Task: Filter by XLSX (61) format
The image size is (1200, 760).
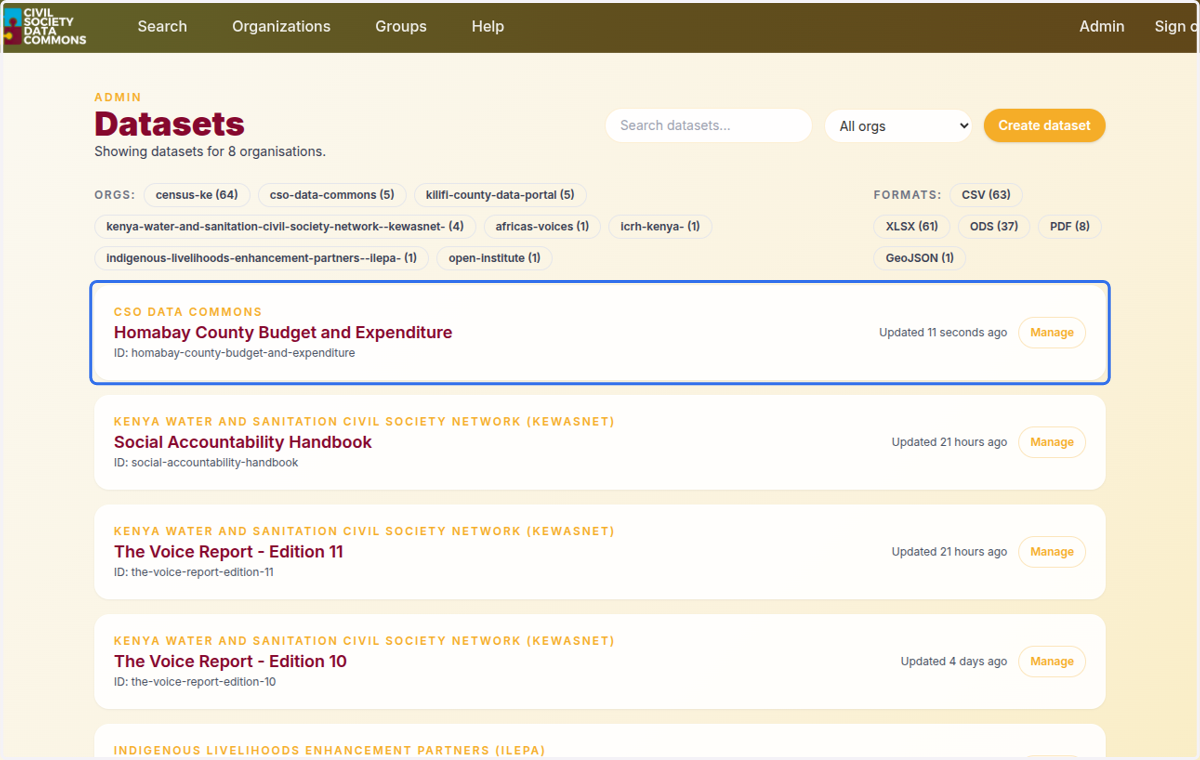Action: [912, 227]
